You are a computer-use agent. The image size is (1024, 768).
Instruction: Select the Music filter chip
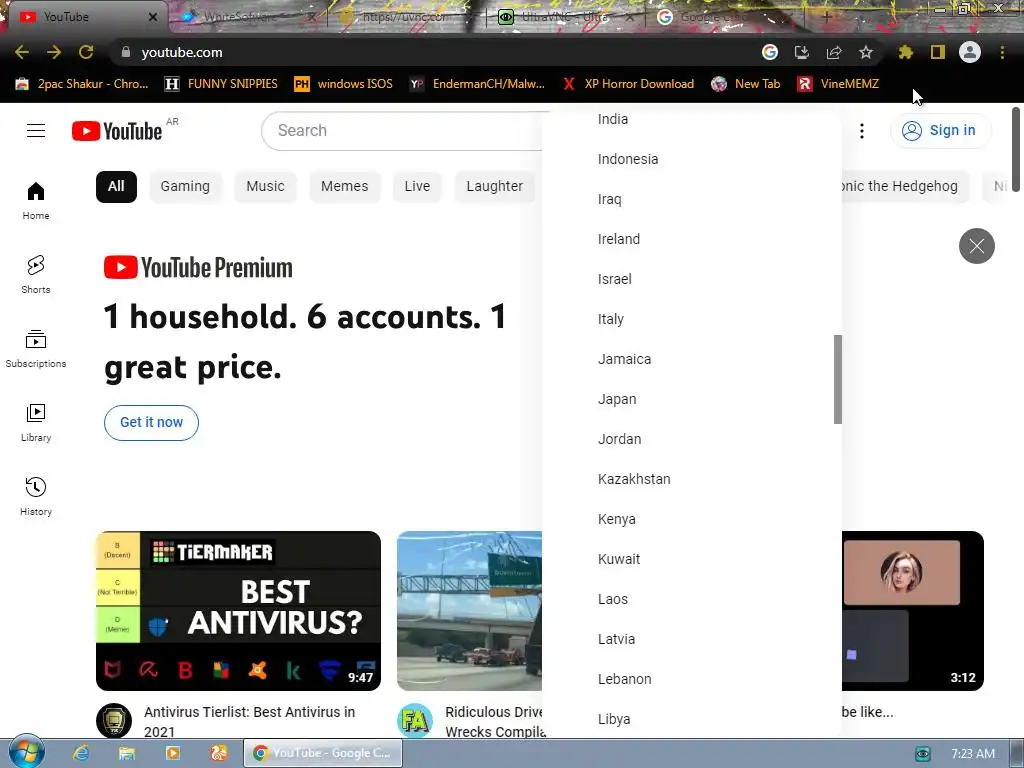(x=265, y=187)
